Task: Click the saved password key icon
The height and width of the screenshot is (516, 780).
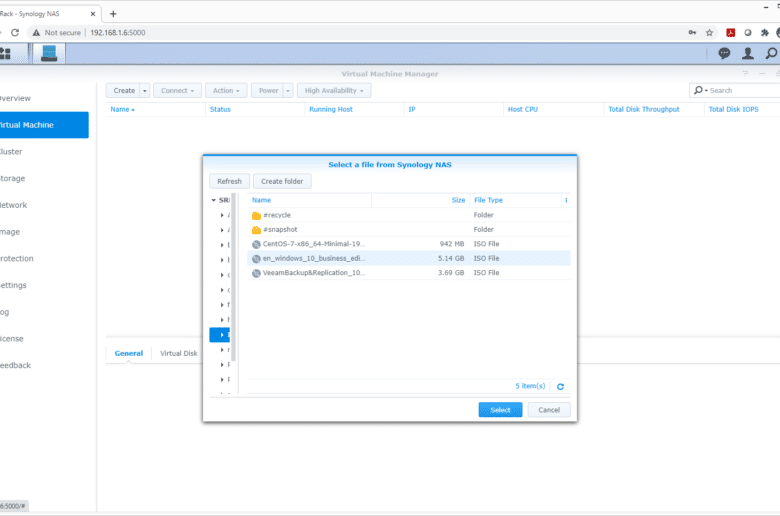Action: [692, 32]
